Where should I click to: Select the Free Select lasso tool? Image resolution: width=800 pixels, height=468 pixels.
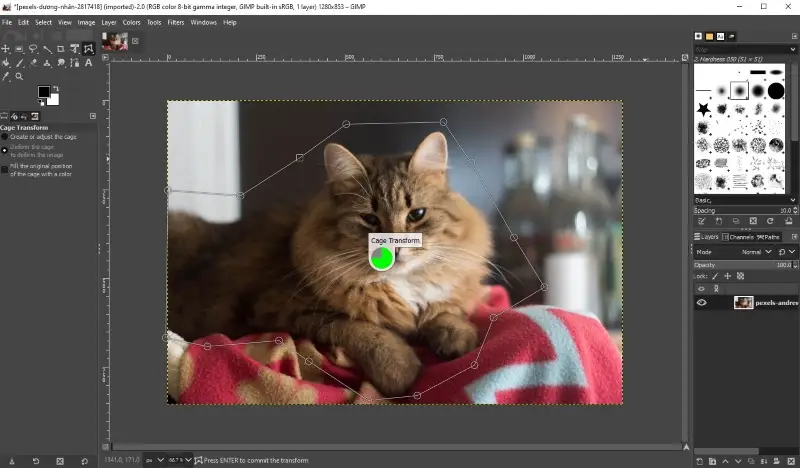pyautogui.click(x=33, y=48)
